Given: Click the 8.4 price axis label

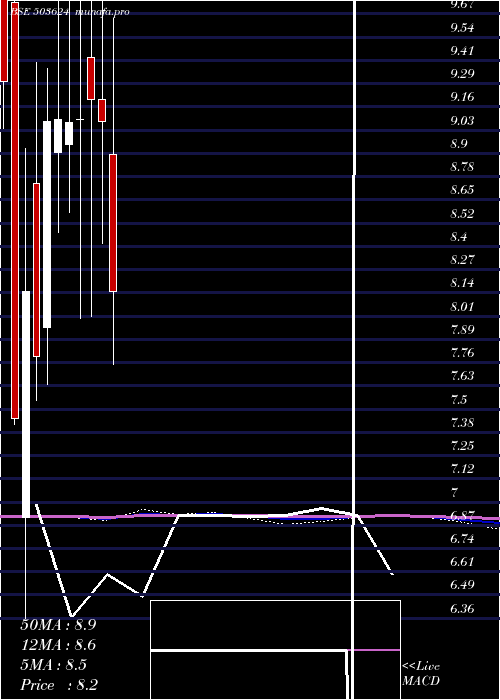Looking at the screenshot, I should click(459, 237).
